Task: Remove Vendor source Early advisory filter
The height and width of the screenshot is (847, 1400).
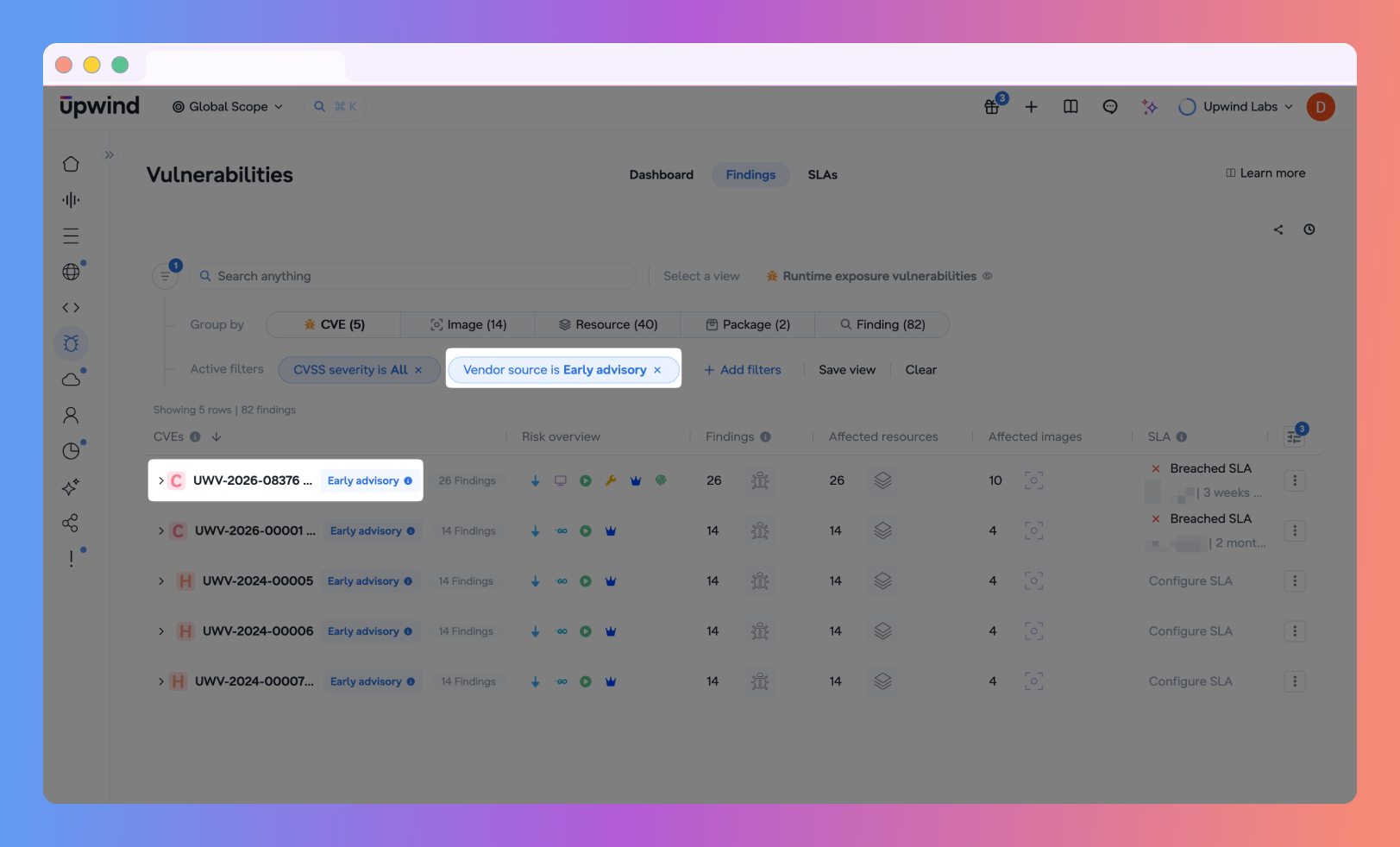Action: click(x=657, y=370)
